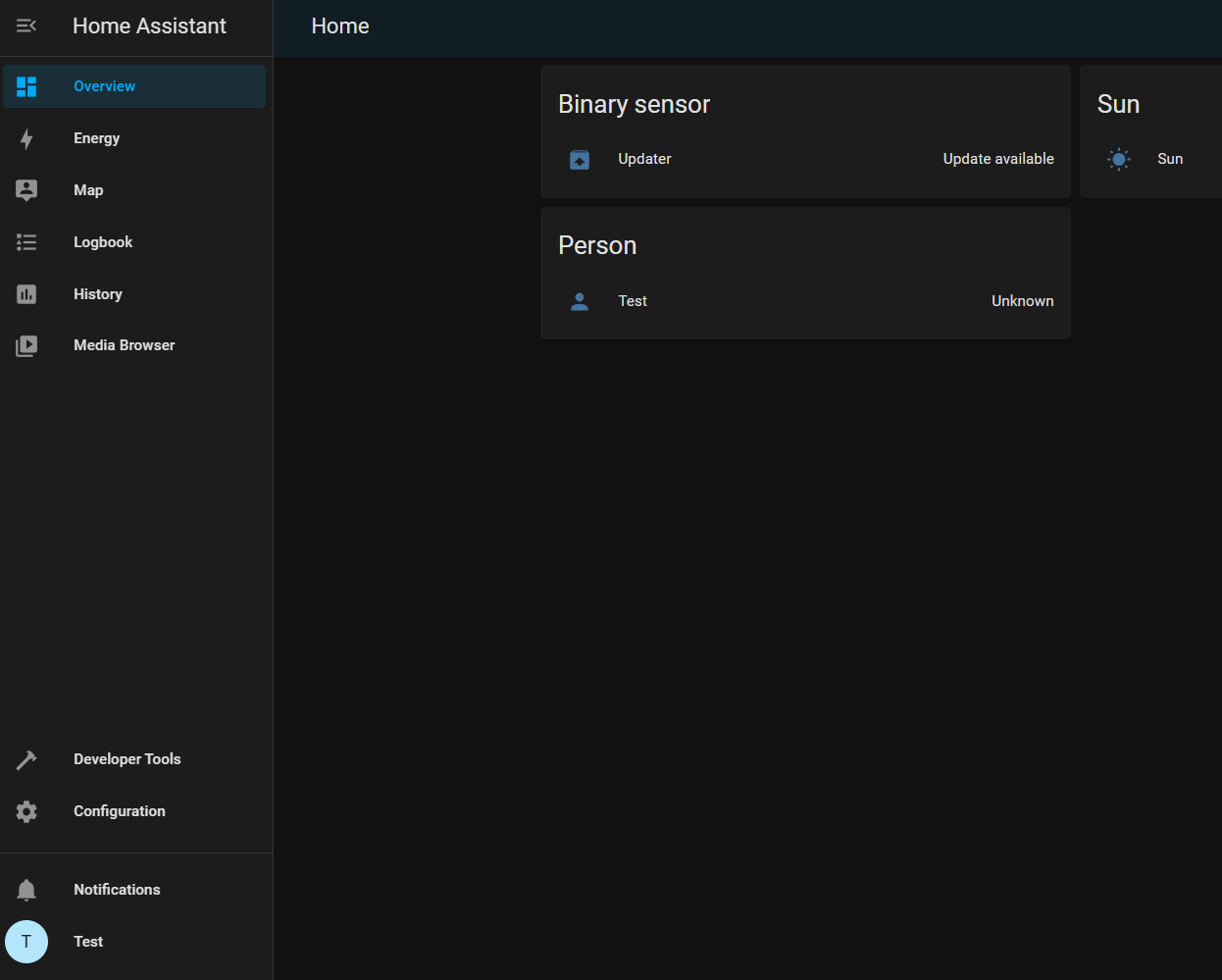The width and height of the screenshot is (1222, 980).
Task: Click the Overview grid icon
Action: pyautogui.click(x=25, y=86)
